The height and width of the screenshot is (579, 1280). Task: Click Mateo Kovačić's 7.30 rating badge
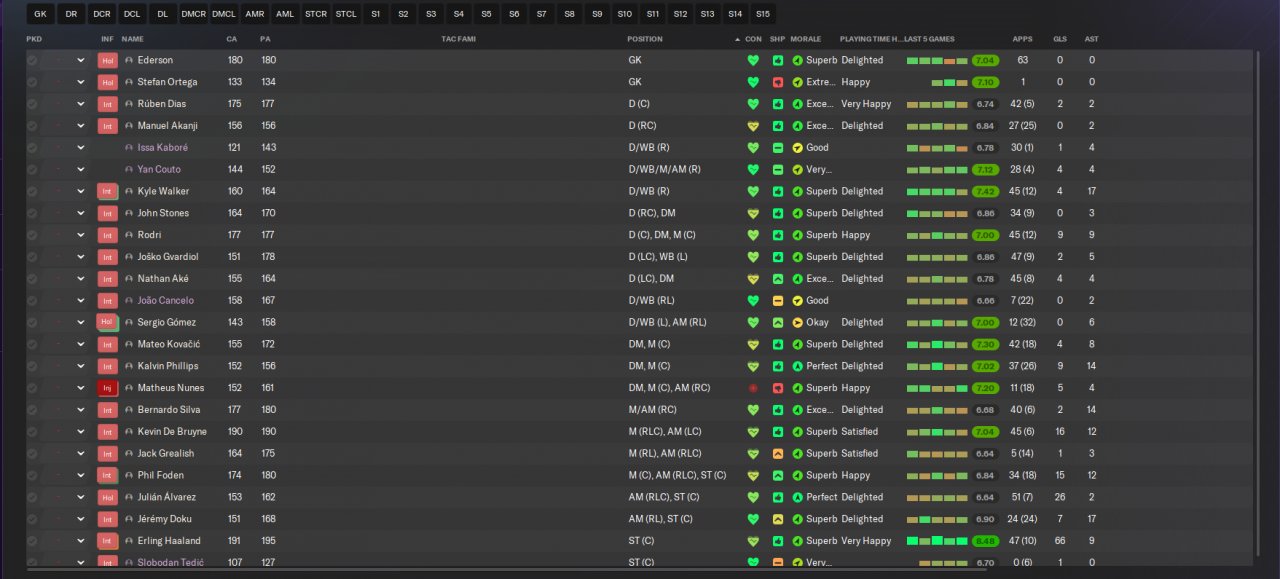[985, 344]
